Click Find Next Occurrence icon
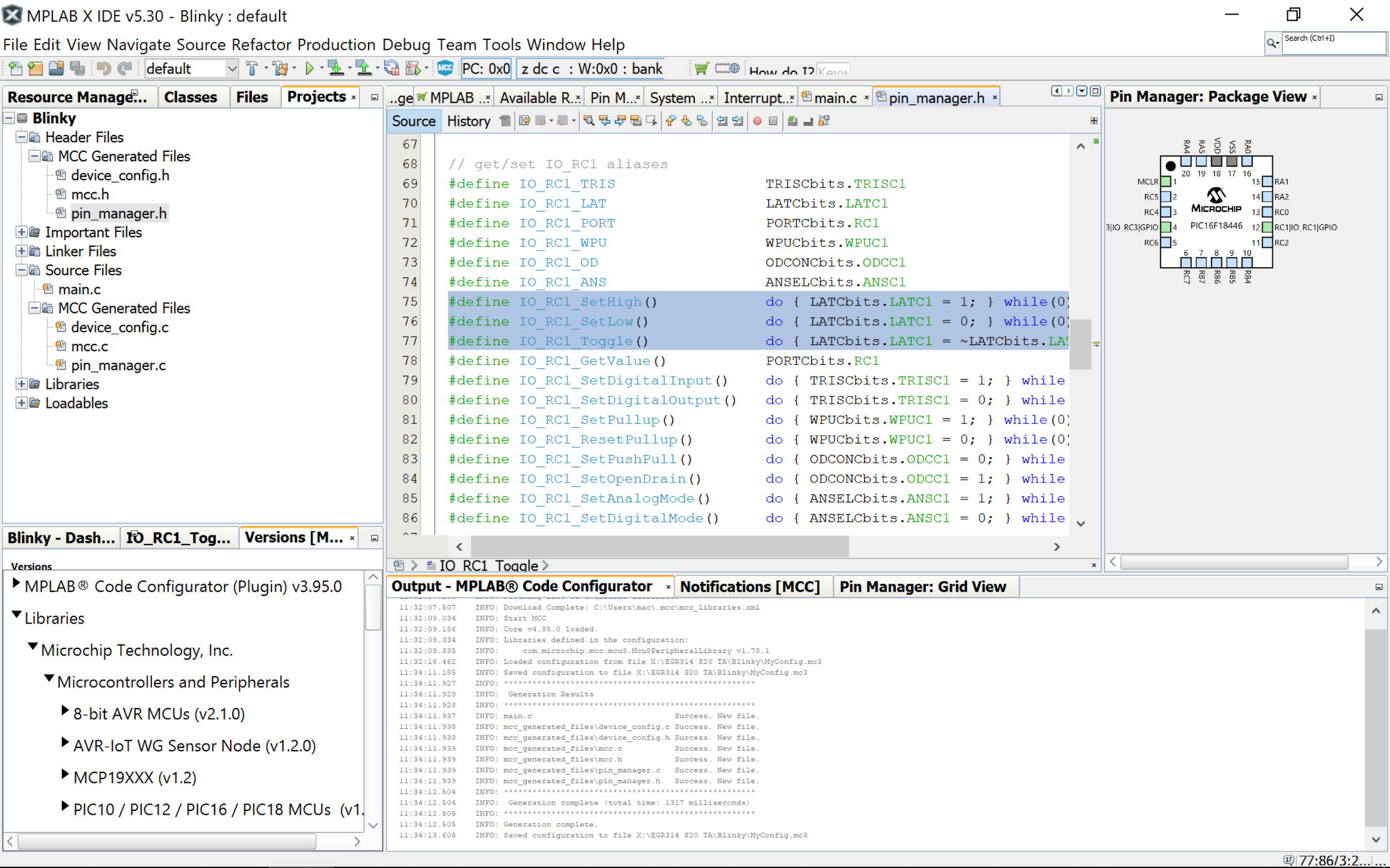 click(x=620, y=121)
